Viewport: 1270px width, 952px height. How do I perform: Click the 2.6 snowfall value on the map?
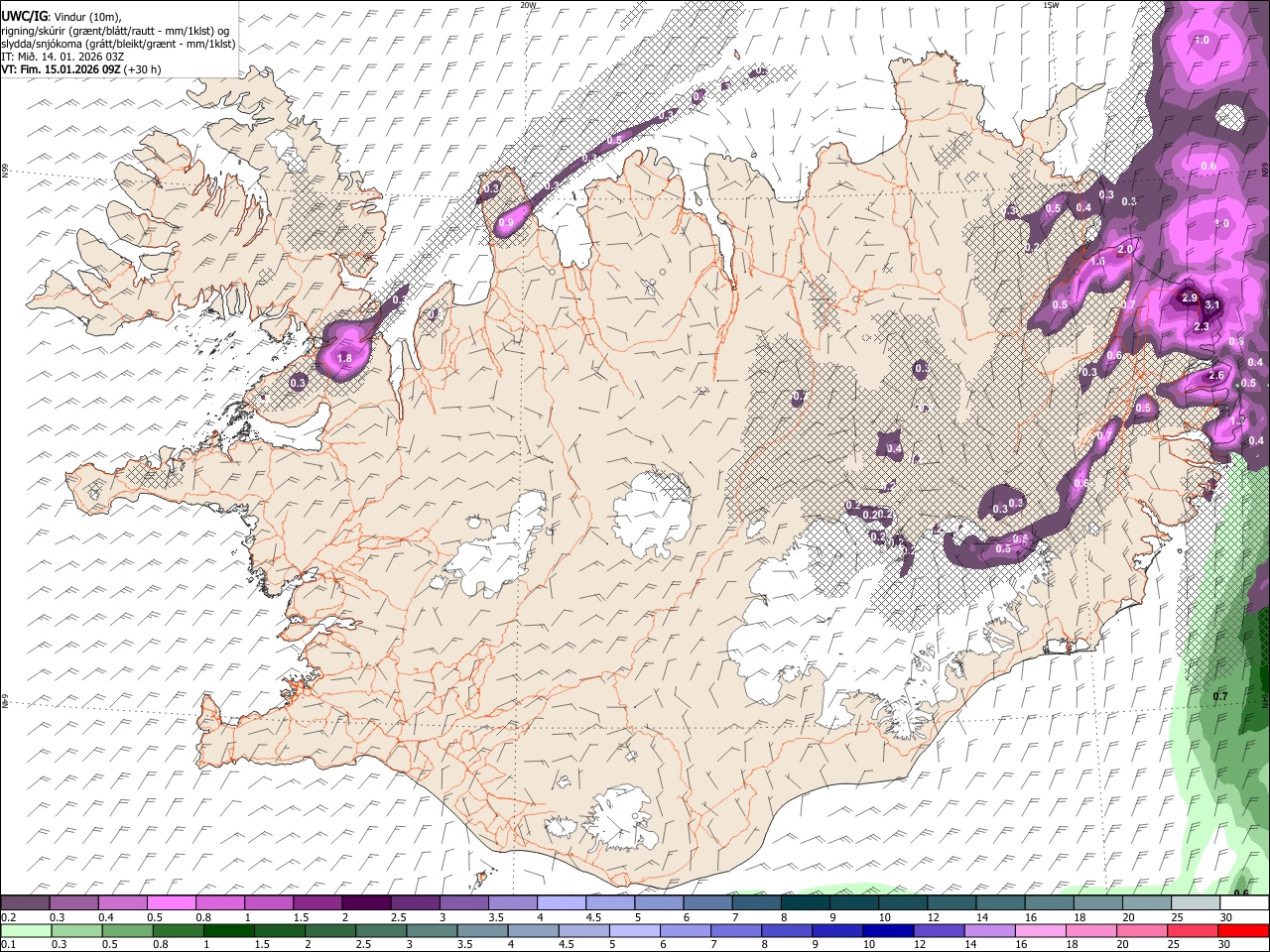tap(1216, 375)
